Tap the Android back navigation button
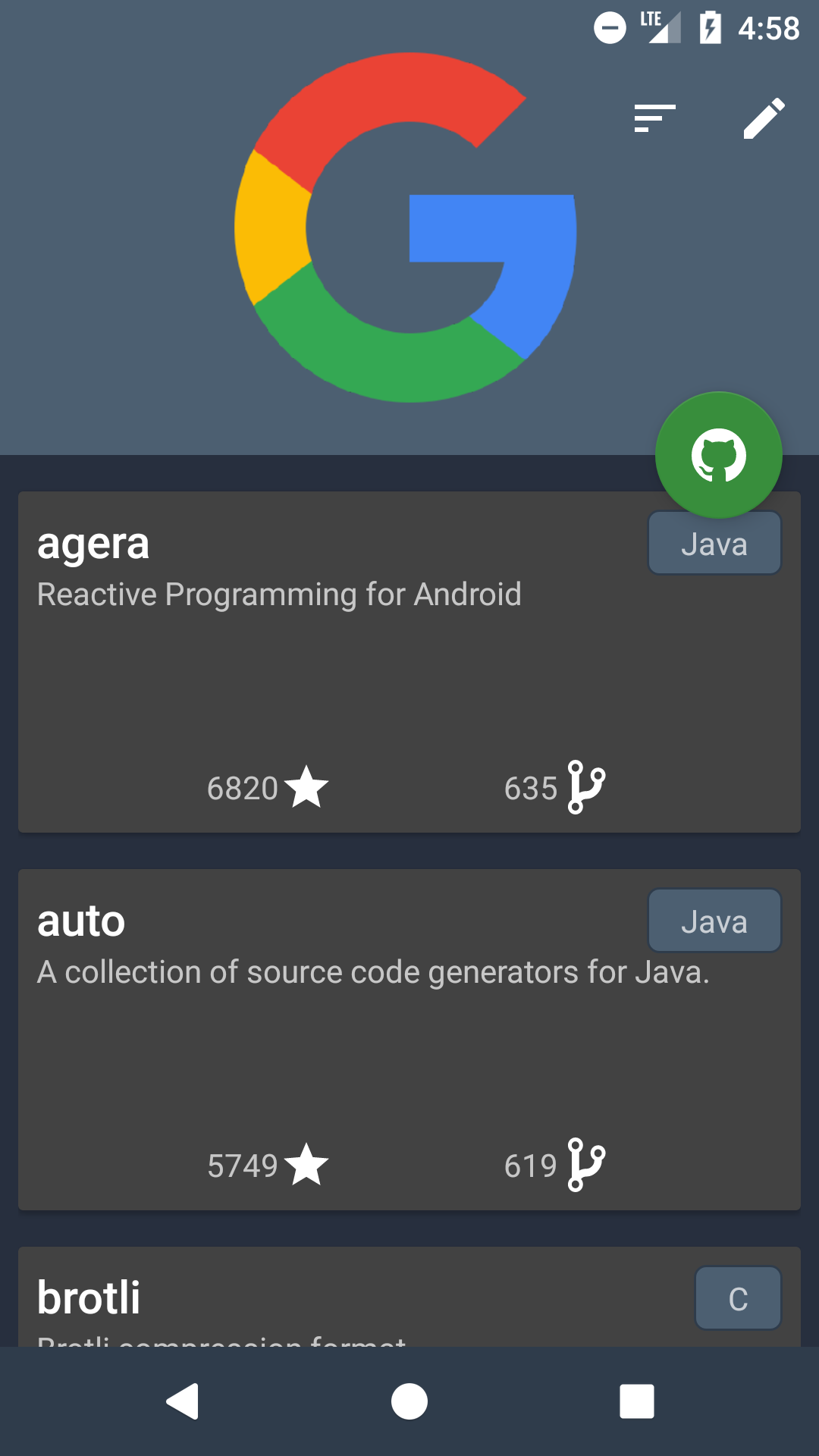 click(x=182, y=1401)
